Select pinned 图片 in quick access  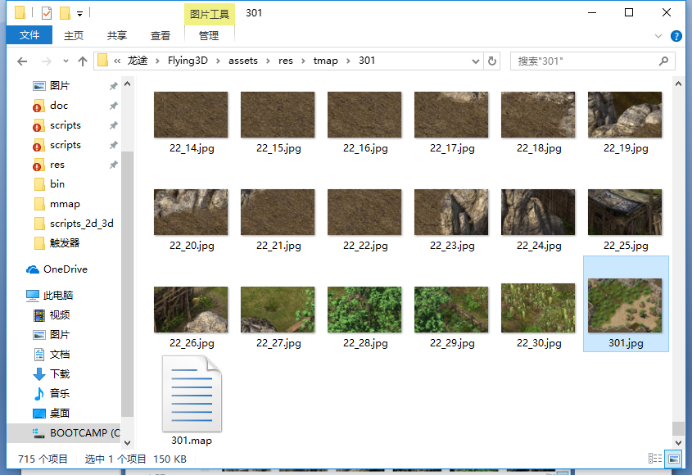(x=60, y=85)
